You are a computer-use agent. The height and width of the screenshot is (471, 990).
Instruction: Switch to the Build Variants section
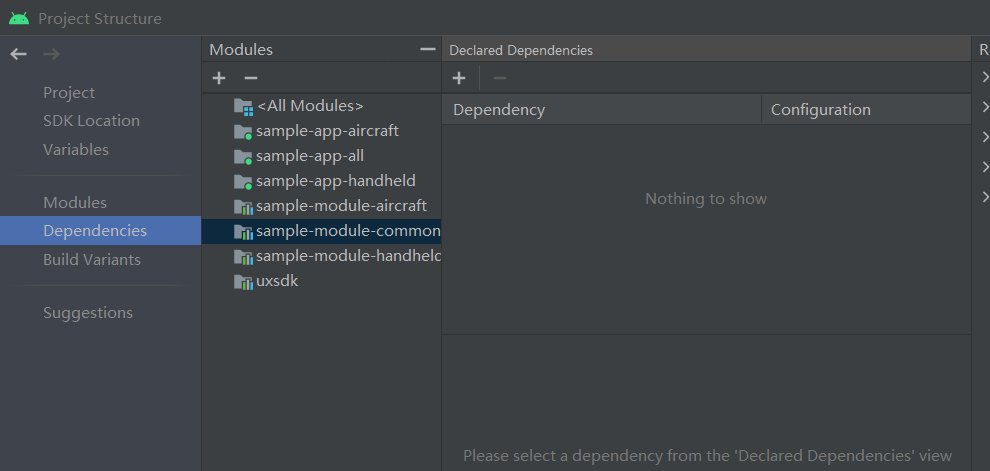point(92,259)
